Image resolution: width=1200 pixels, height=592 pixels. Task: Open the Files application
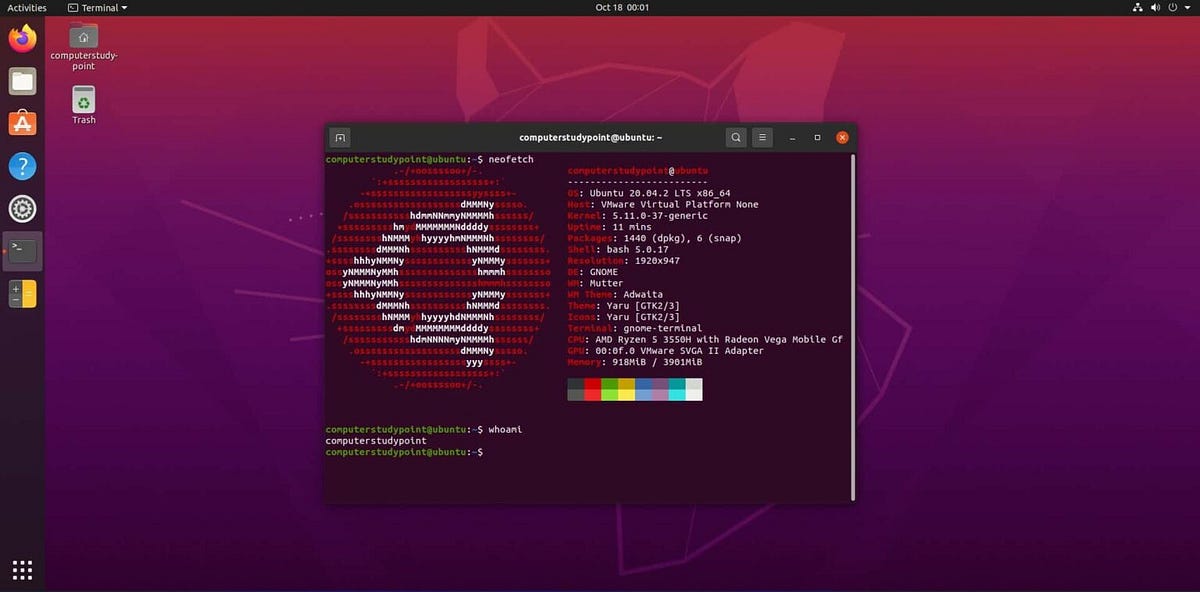22,81
